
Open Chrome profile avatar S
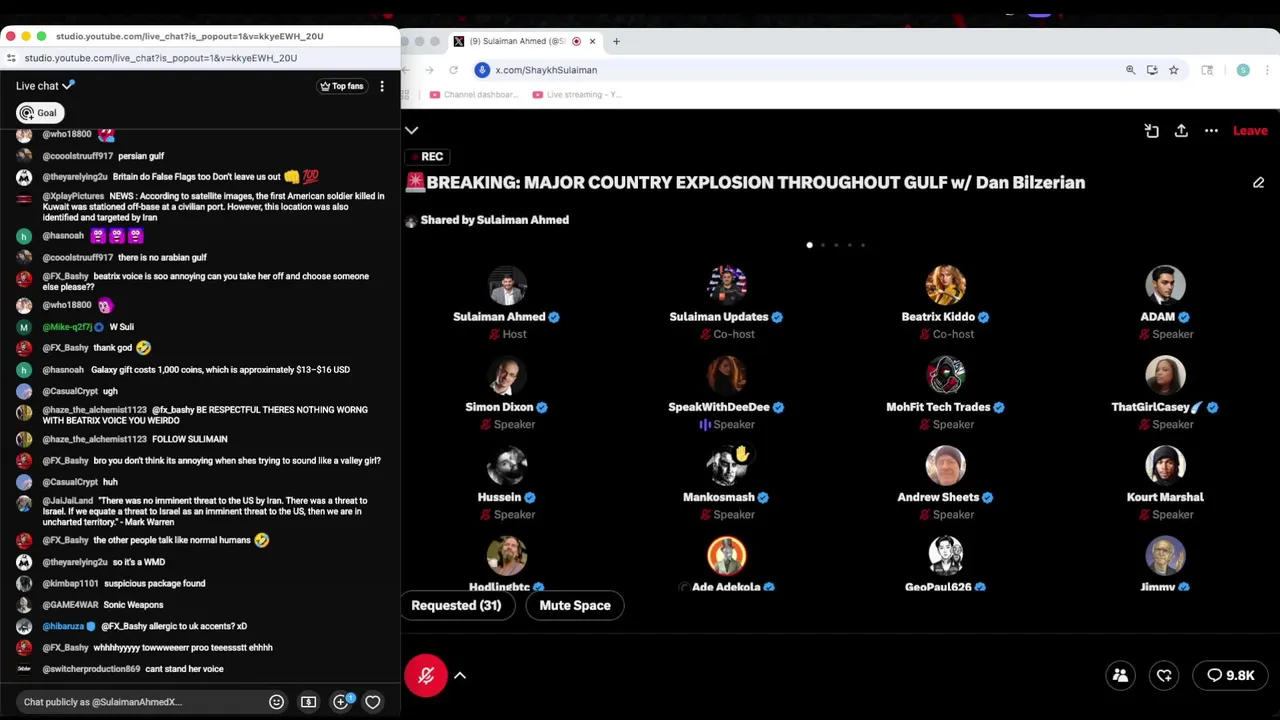pos(1243,70)
